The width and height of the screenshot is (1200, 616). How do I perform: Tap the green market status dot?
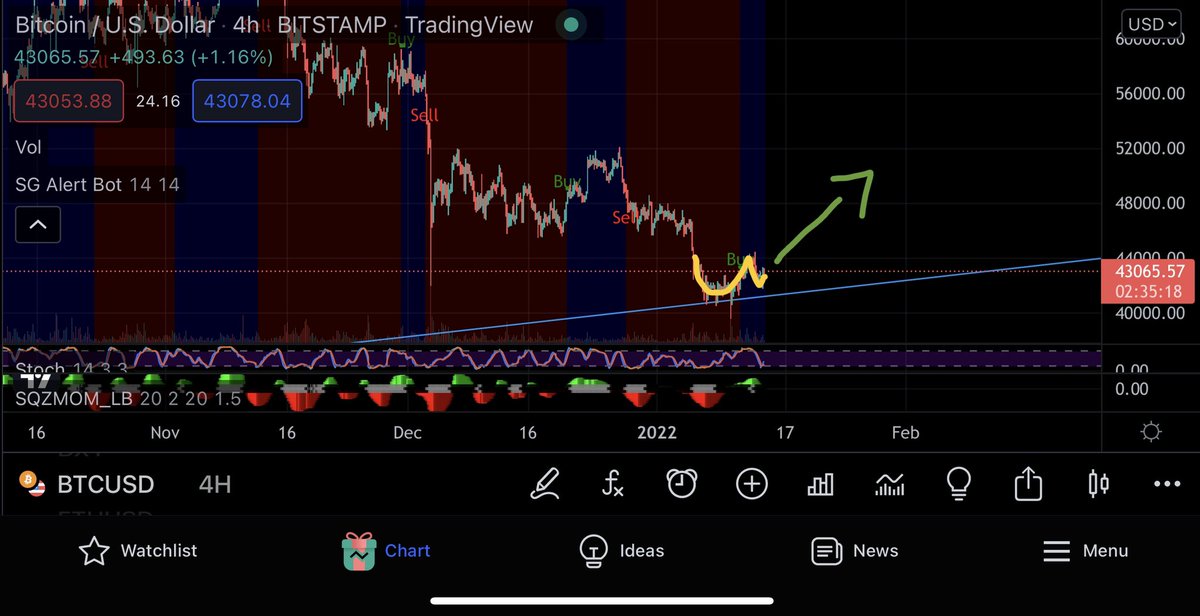(570, 25)
